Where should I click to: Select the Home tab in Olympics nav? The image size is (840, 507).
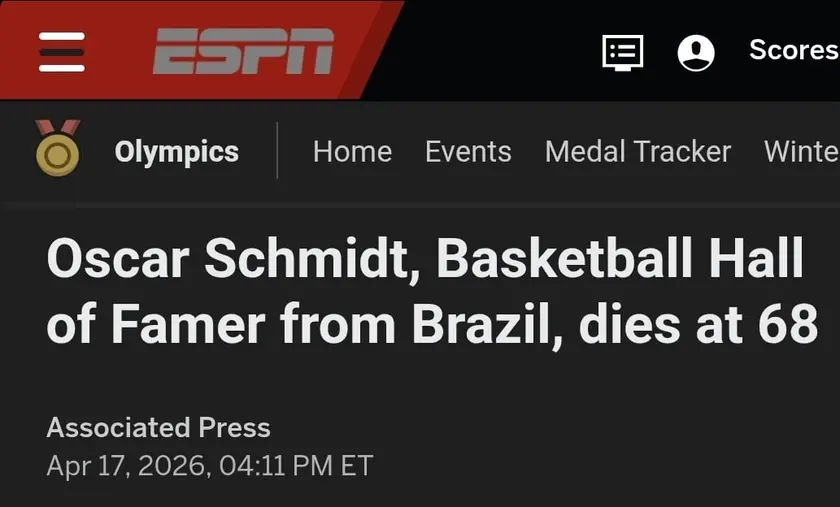point(352,151)
